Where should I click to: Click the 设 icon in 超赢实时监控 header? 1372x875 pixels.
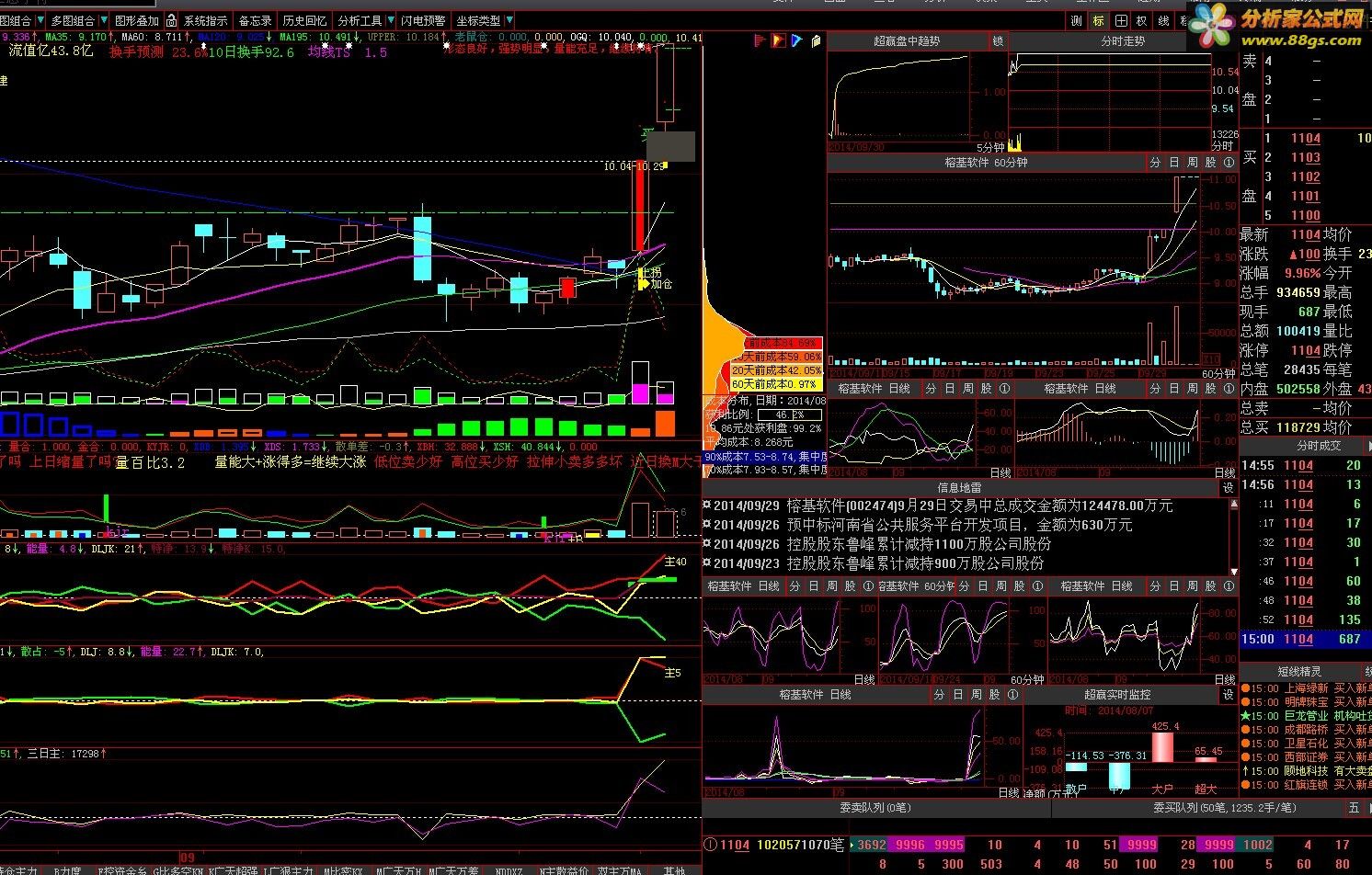(1228, 695)
